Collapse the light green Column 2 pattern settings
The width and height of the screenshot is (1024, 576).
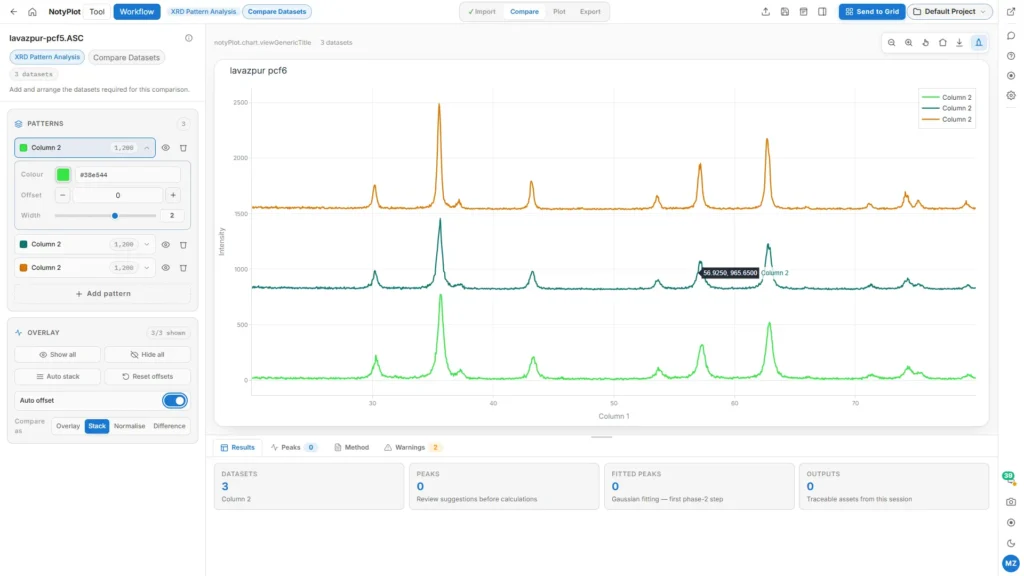click(147, 148)
